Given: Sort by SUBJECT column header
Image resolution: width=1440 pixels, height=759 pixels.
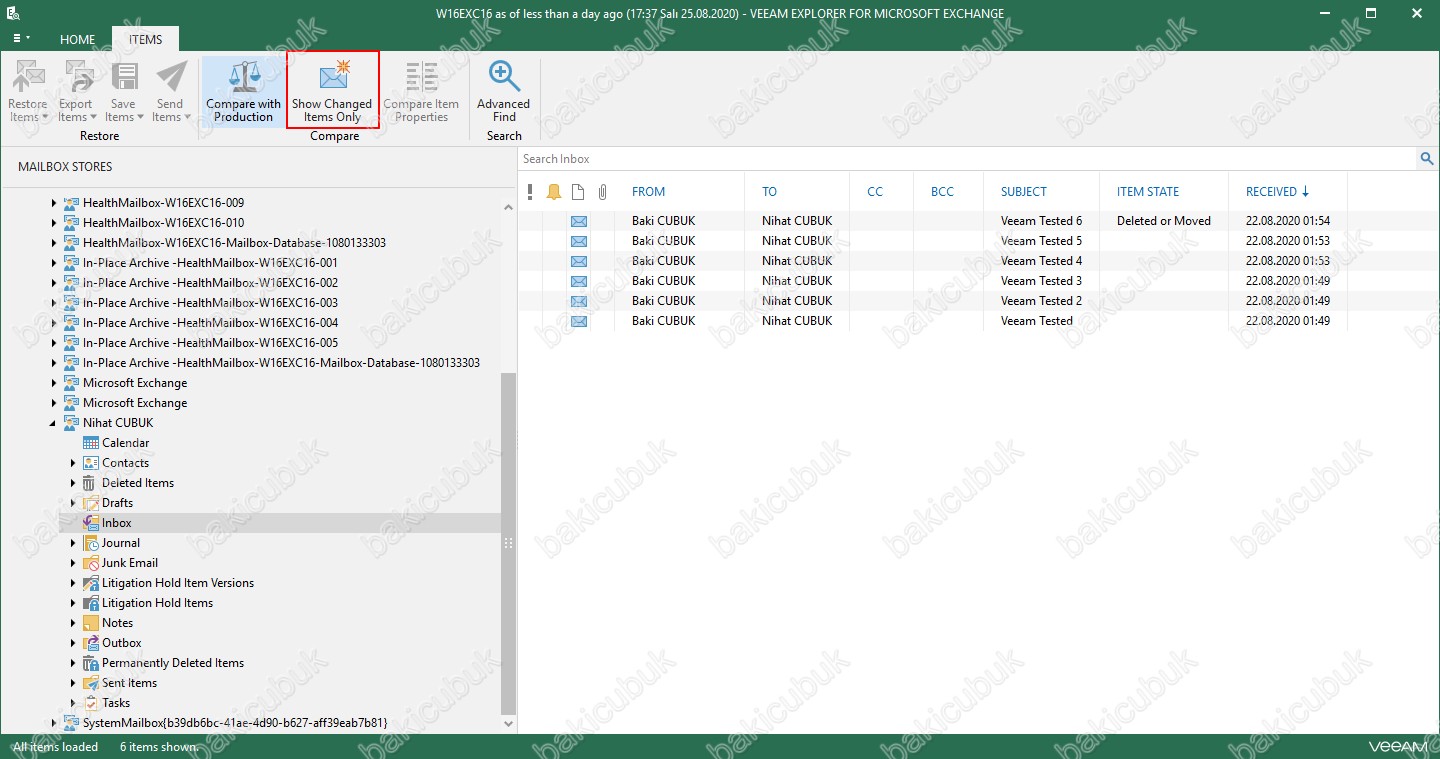Looking at the screenshot, I should coord(1024,192).
